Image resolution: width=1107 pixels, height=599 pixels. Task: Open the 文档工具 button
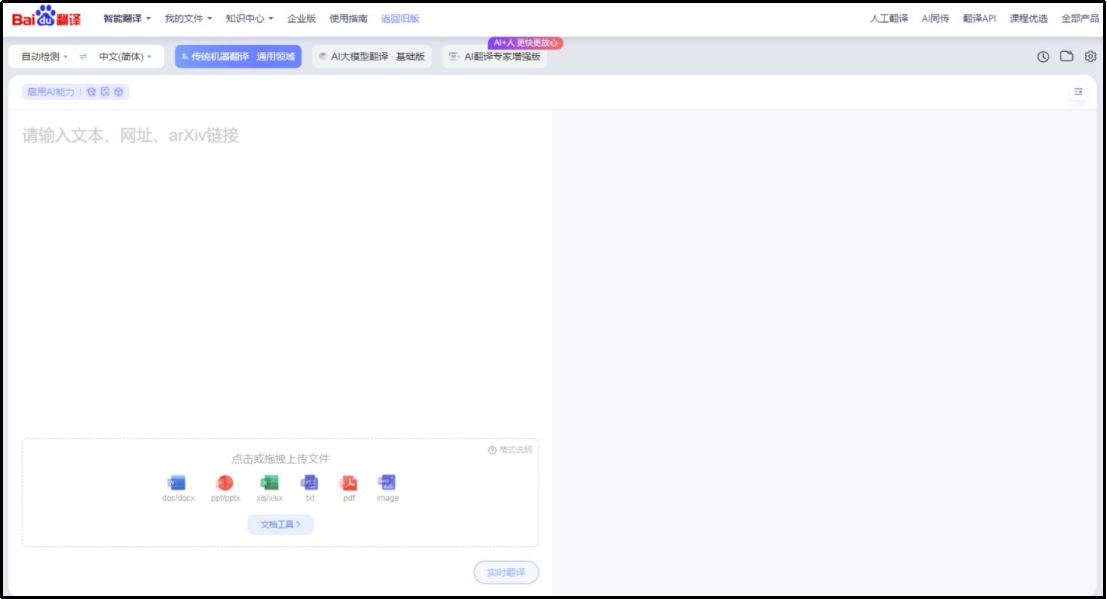[x=280, y=524]
